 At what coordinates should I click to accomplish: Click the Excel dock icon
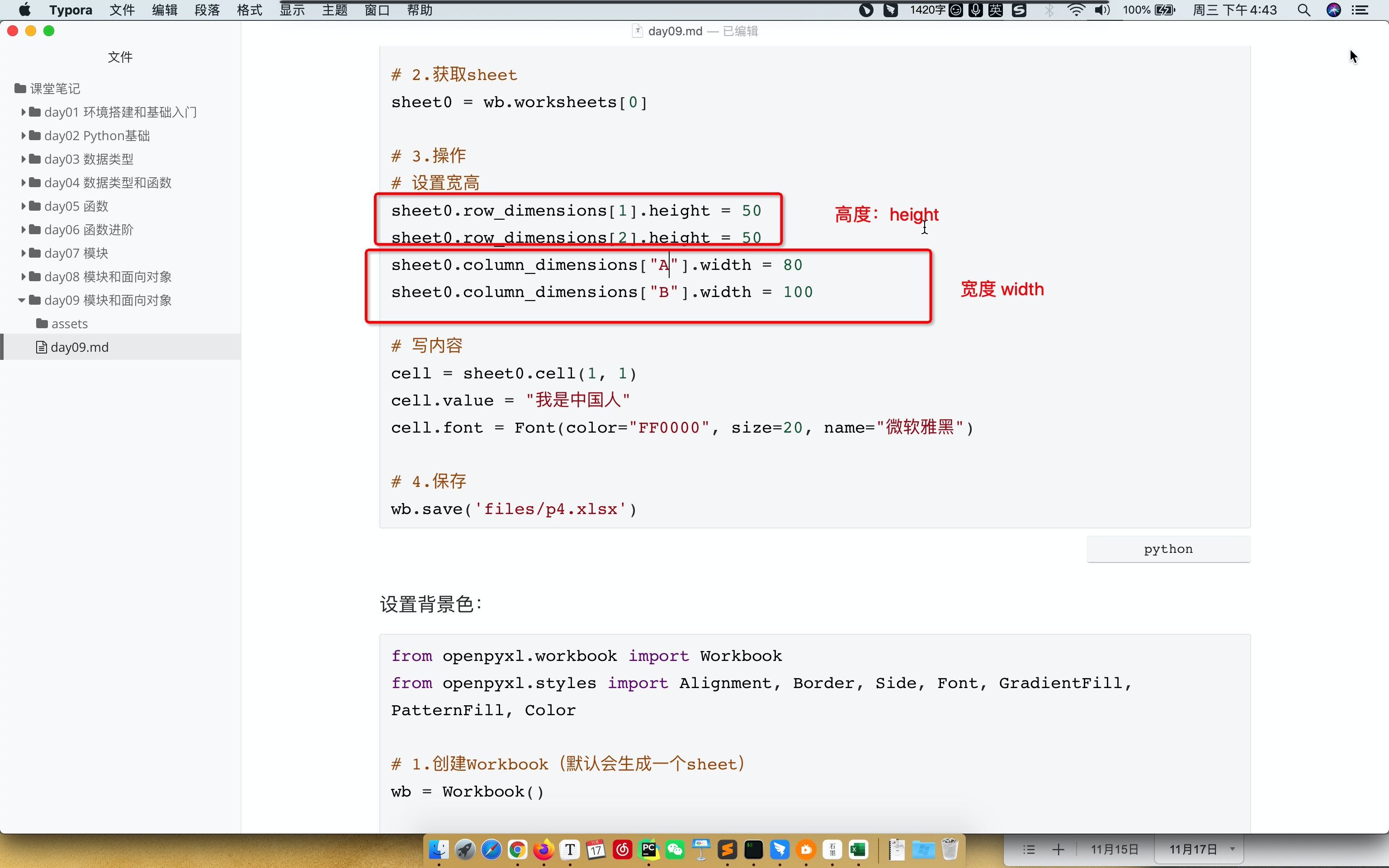[858, 849]
